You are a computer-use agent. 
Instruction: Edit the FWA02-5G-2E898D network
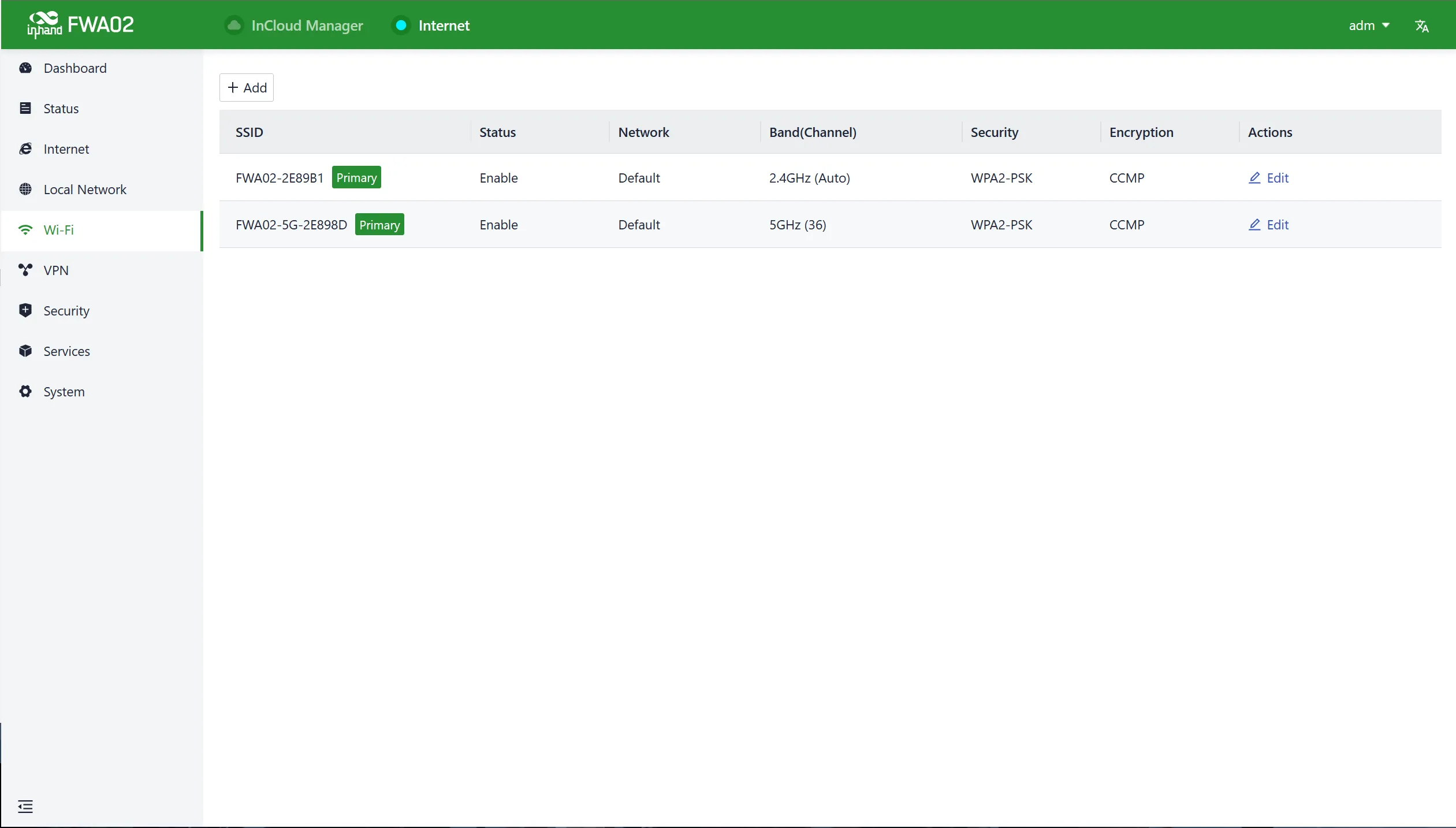[1268, 225]
